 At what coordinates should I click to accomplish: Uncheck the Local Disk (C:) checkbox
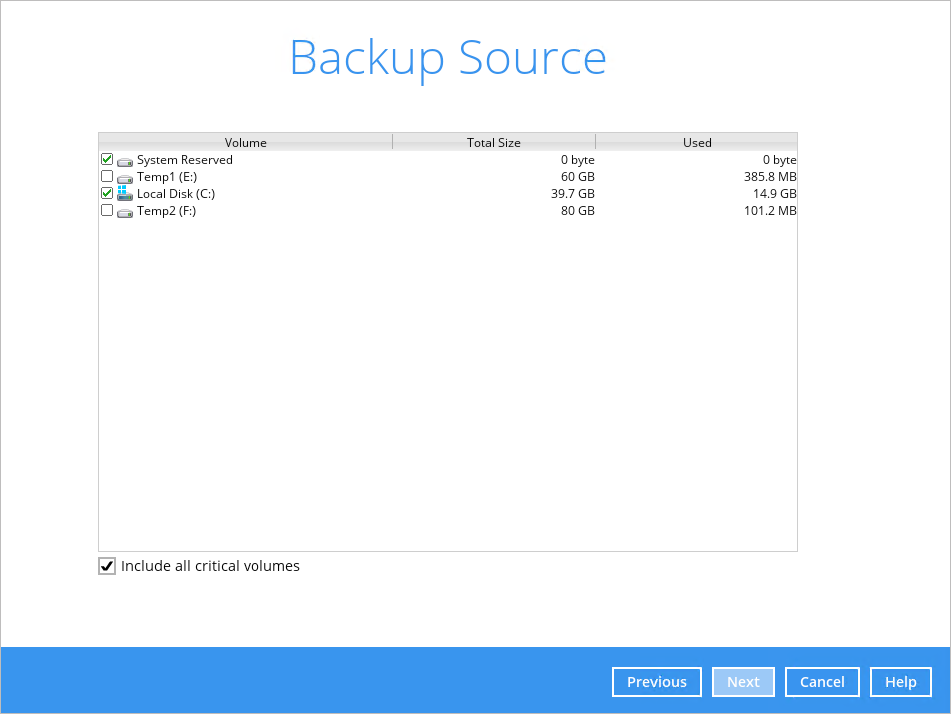(x=107, y=194)
